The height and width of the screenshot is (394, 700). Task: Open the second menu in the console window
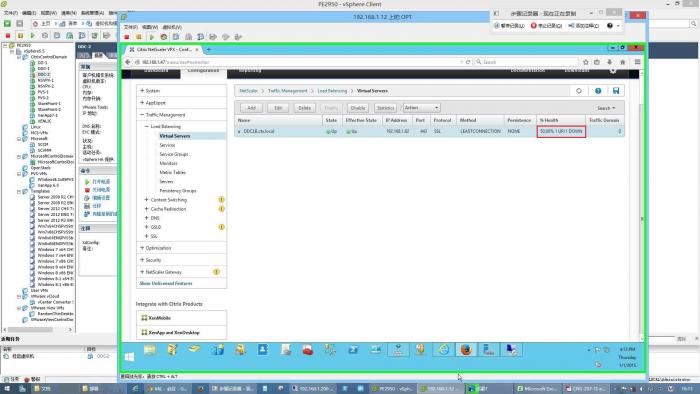(150, 27)
